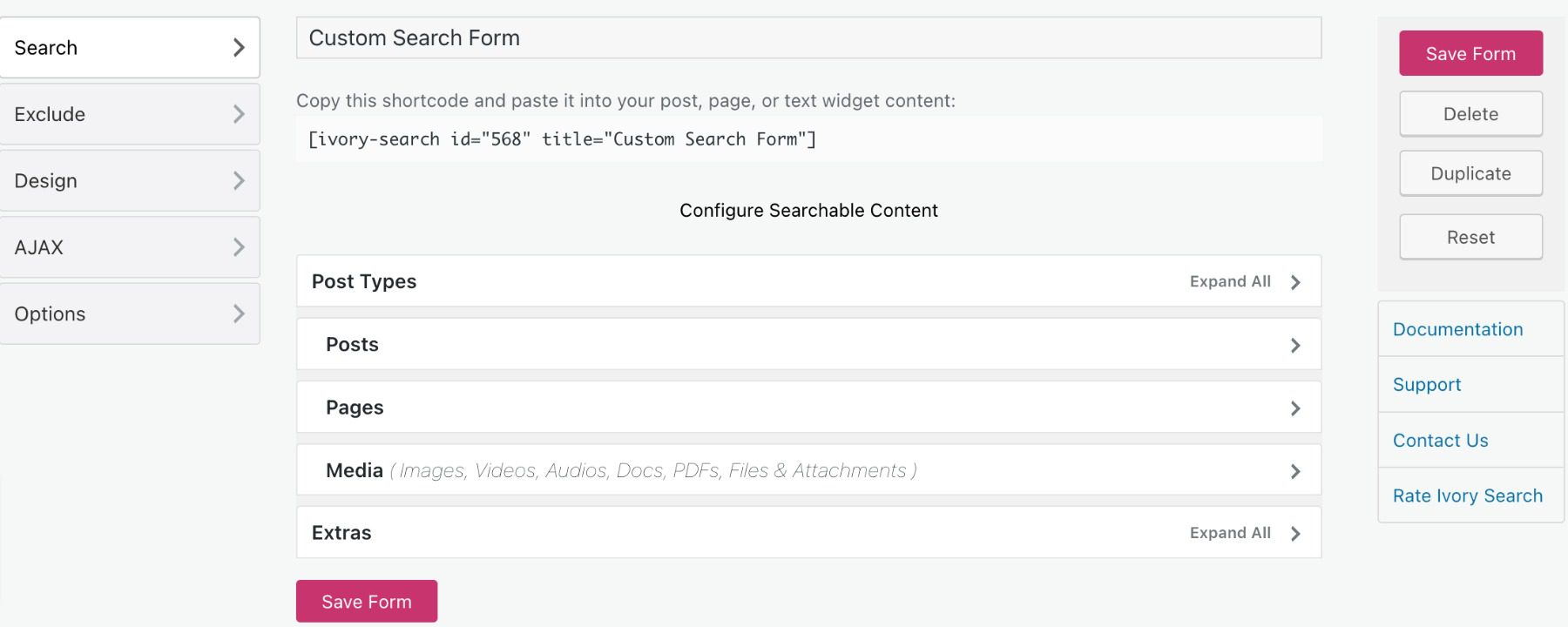The height and width of the screenshot is (627, 1568).
Task: Open the Documentation link
Action: pyautogui.click(x=1458, y=329)
